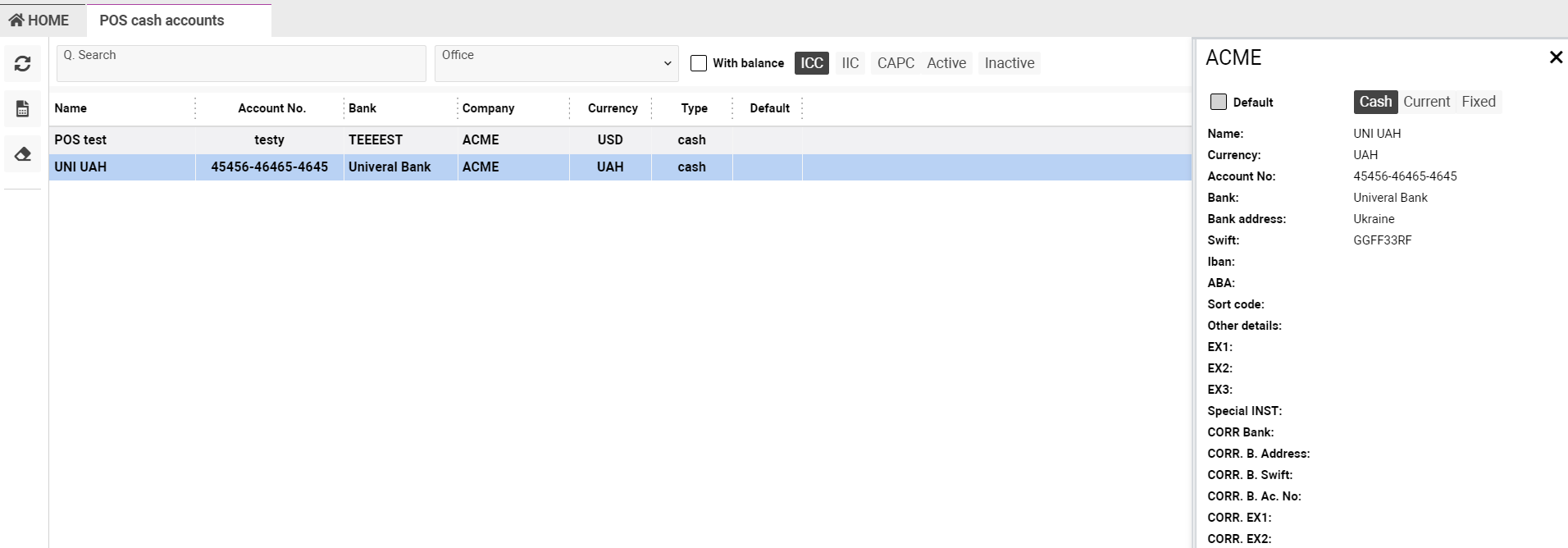
Task: Toggle the IIC filter
Action: pos(850,63)
